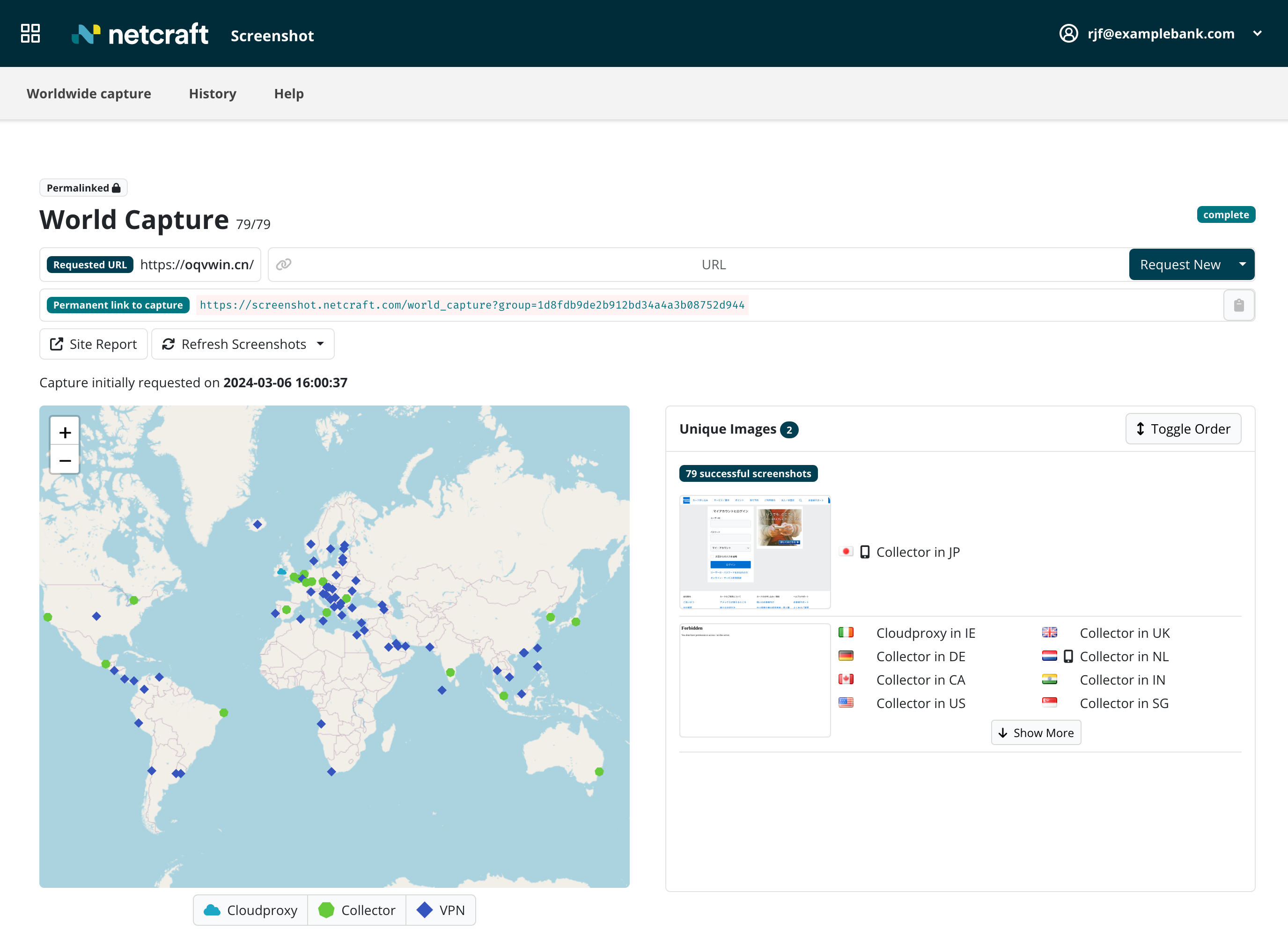Click the apps grid icon top-left
Image resolution: width=1288 pixels, height=937 pixels.
tap(30, 34)
